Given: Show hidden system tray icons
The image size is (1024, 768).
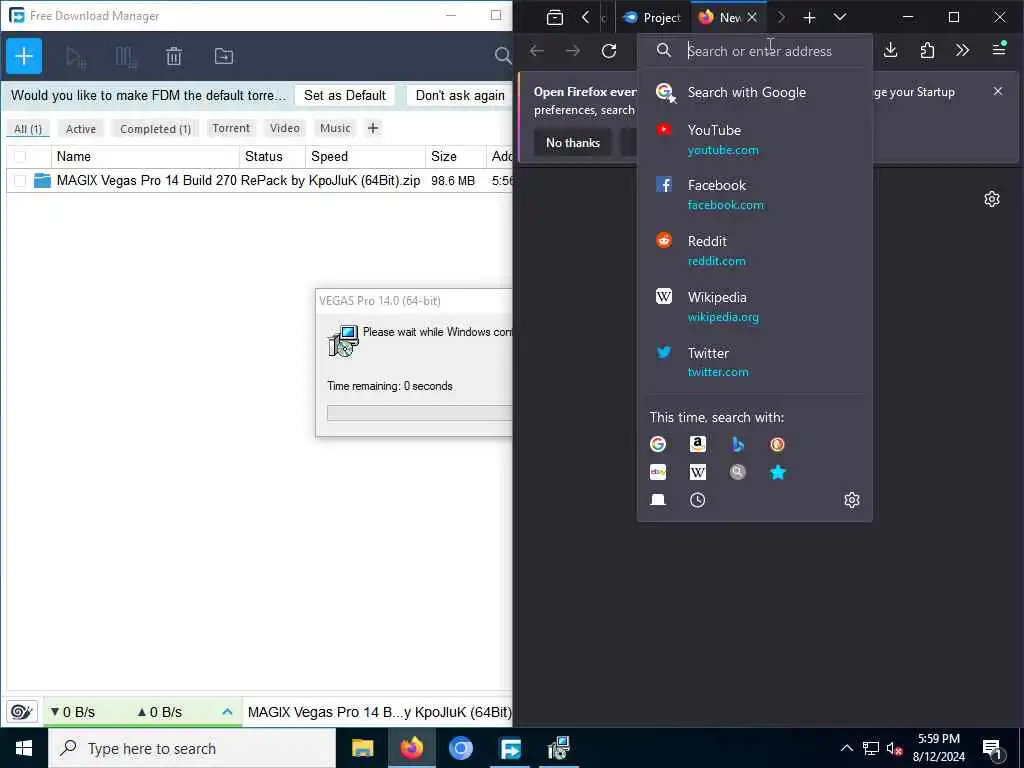Looking at the screenshot, I should 846,748.
